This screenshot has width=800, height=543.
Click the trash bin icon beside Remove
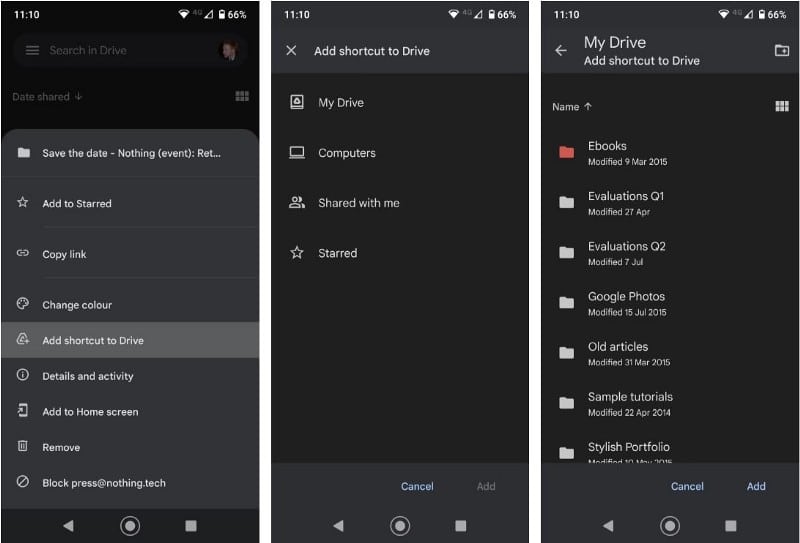pyautogui.click(x=22, y=446)
